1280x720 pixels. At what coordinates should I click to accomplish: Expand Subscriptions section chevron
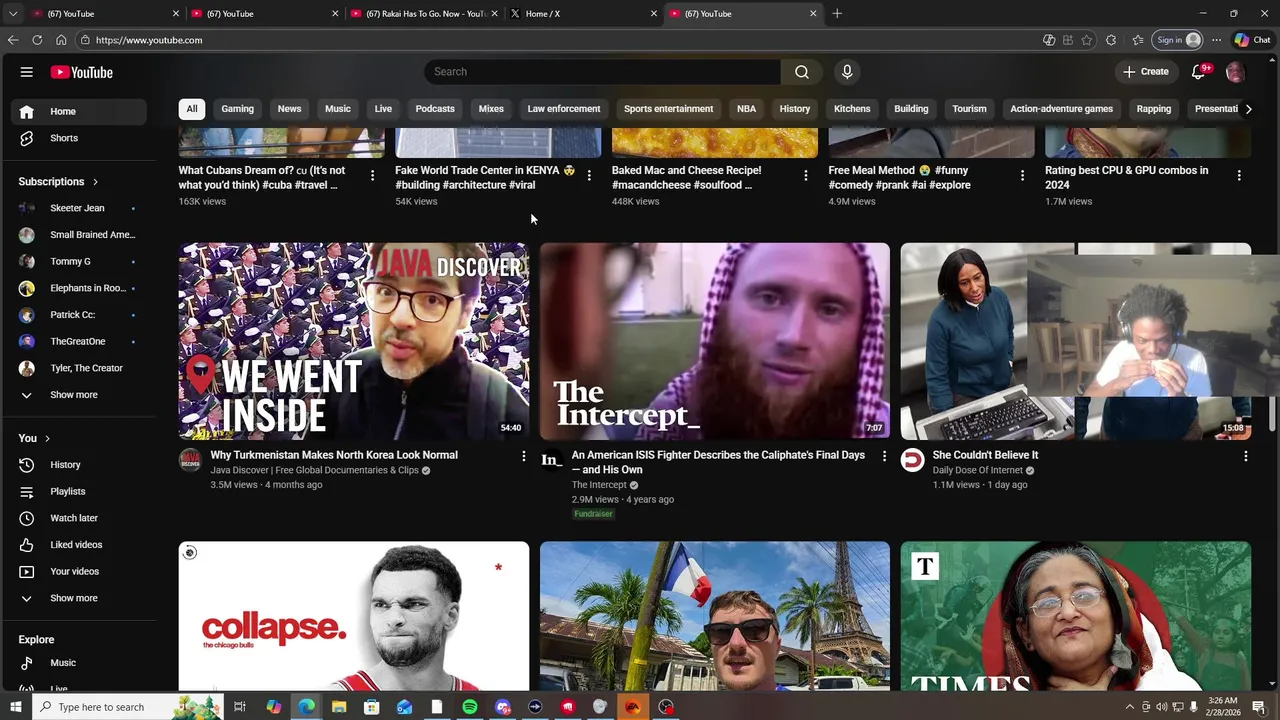coord(95,182)
